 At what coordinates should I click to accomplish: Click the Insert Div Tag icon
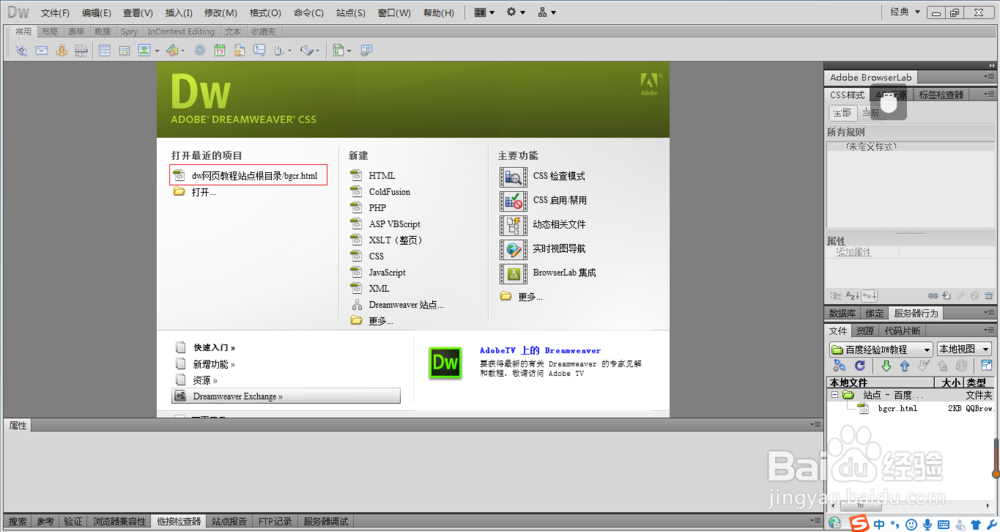pos(124,50)
